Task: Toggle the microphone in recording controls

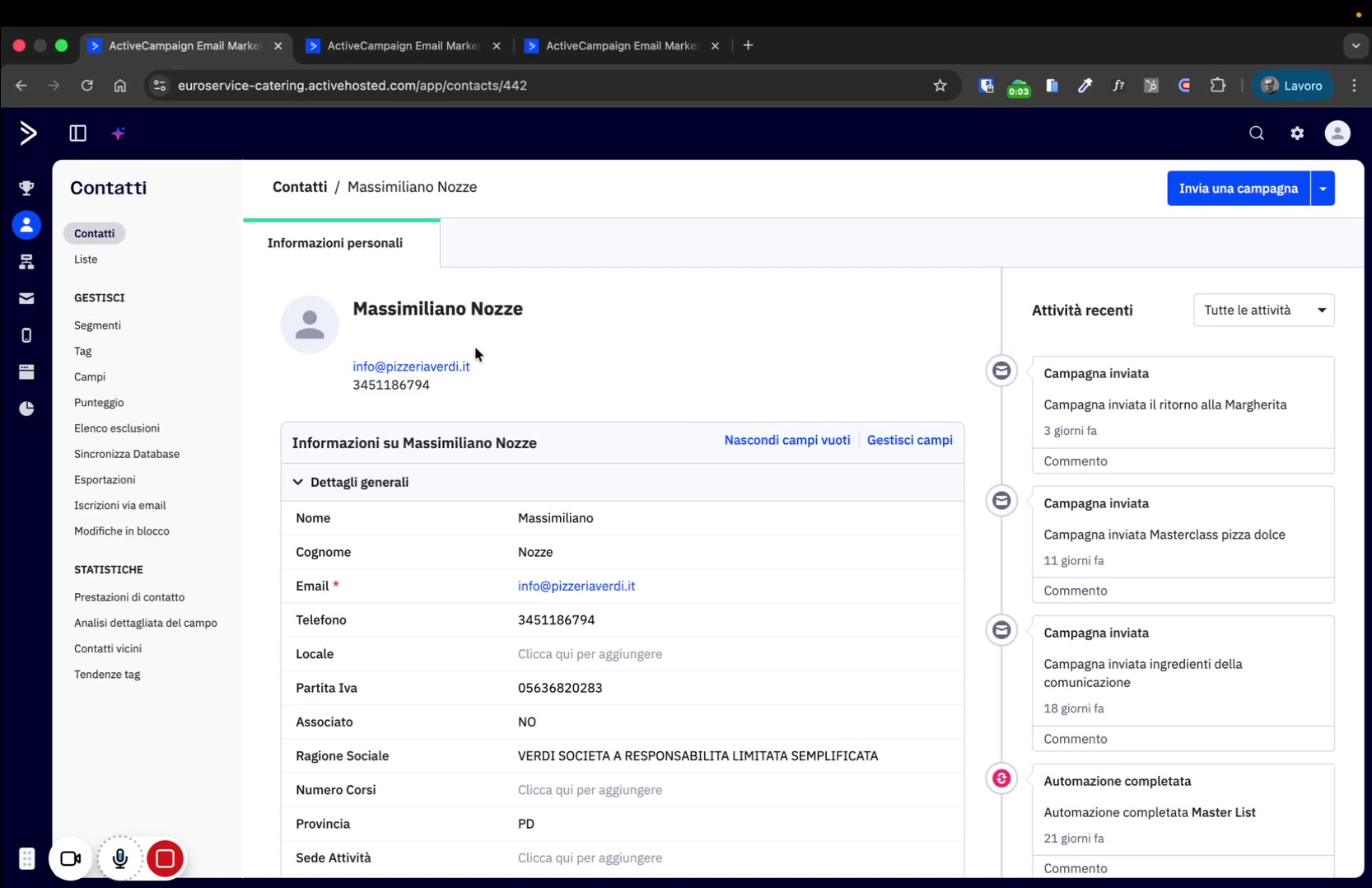Action: tap(119, 858)
